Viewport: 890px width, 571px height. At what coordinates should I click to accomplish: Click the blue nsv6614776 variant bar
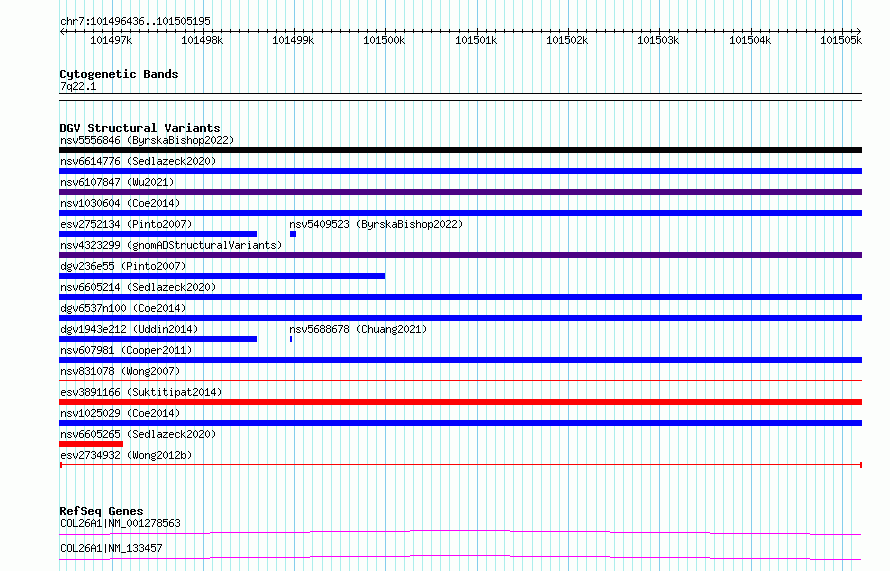[x=460, y=171]
